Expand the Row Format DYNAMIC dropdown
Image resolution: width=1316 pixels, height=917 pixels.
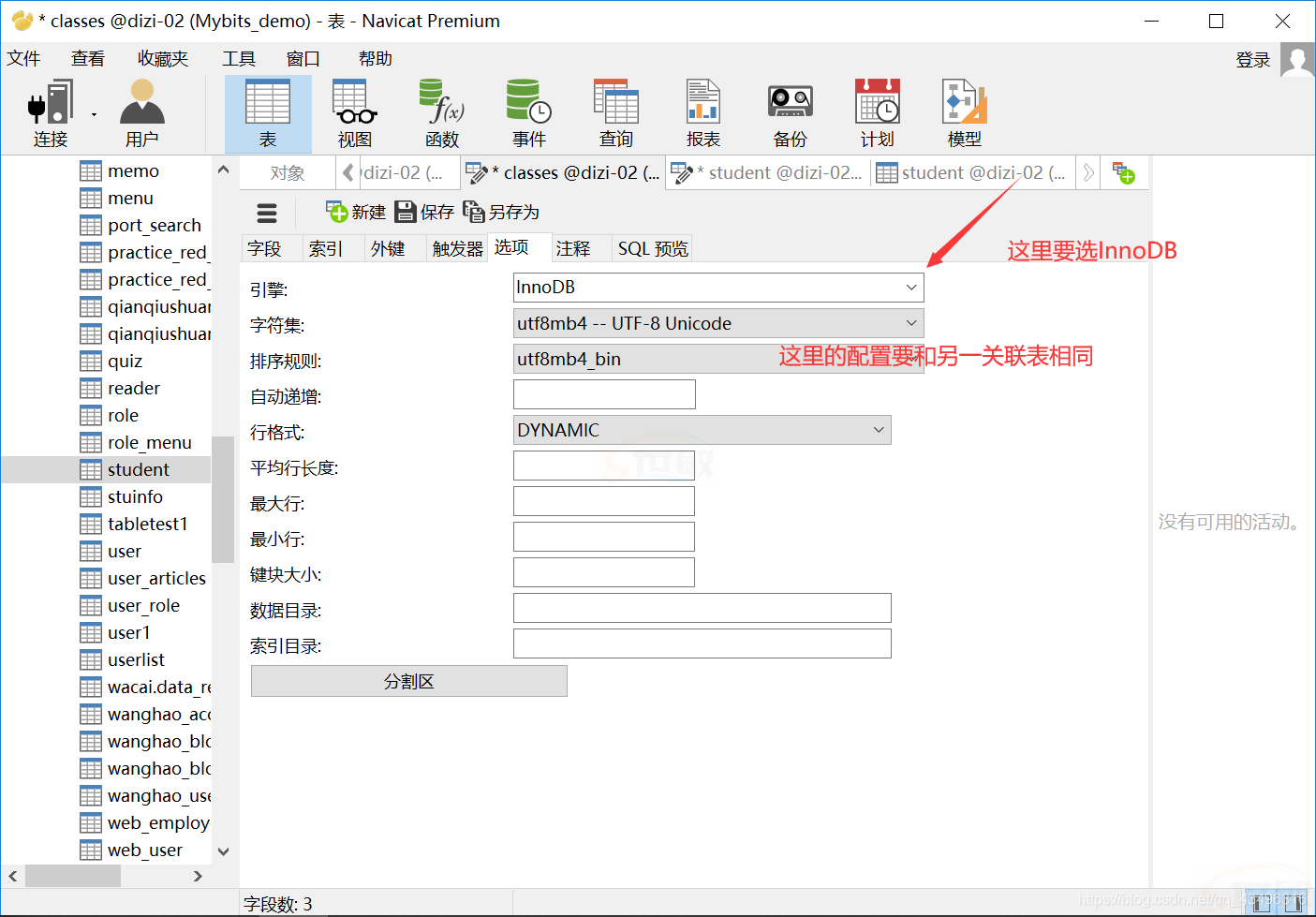click(879, 430)
